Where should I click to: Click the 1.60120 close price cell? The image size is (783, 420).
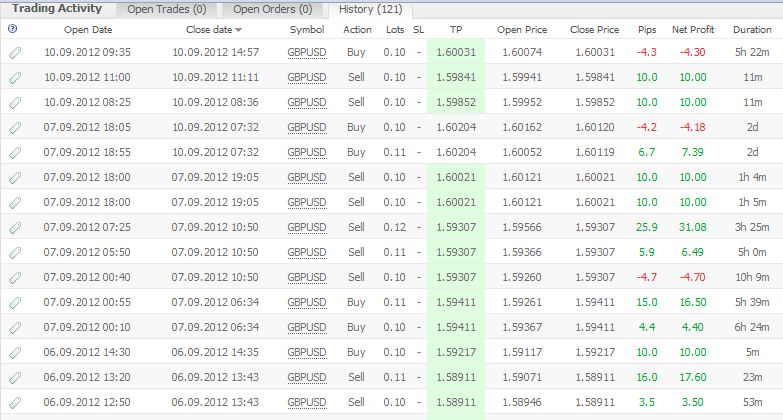tap(595, 127)
